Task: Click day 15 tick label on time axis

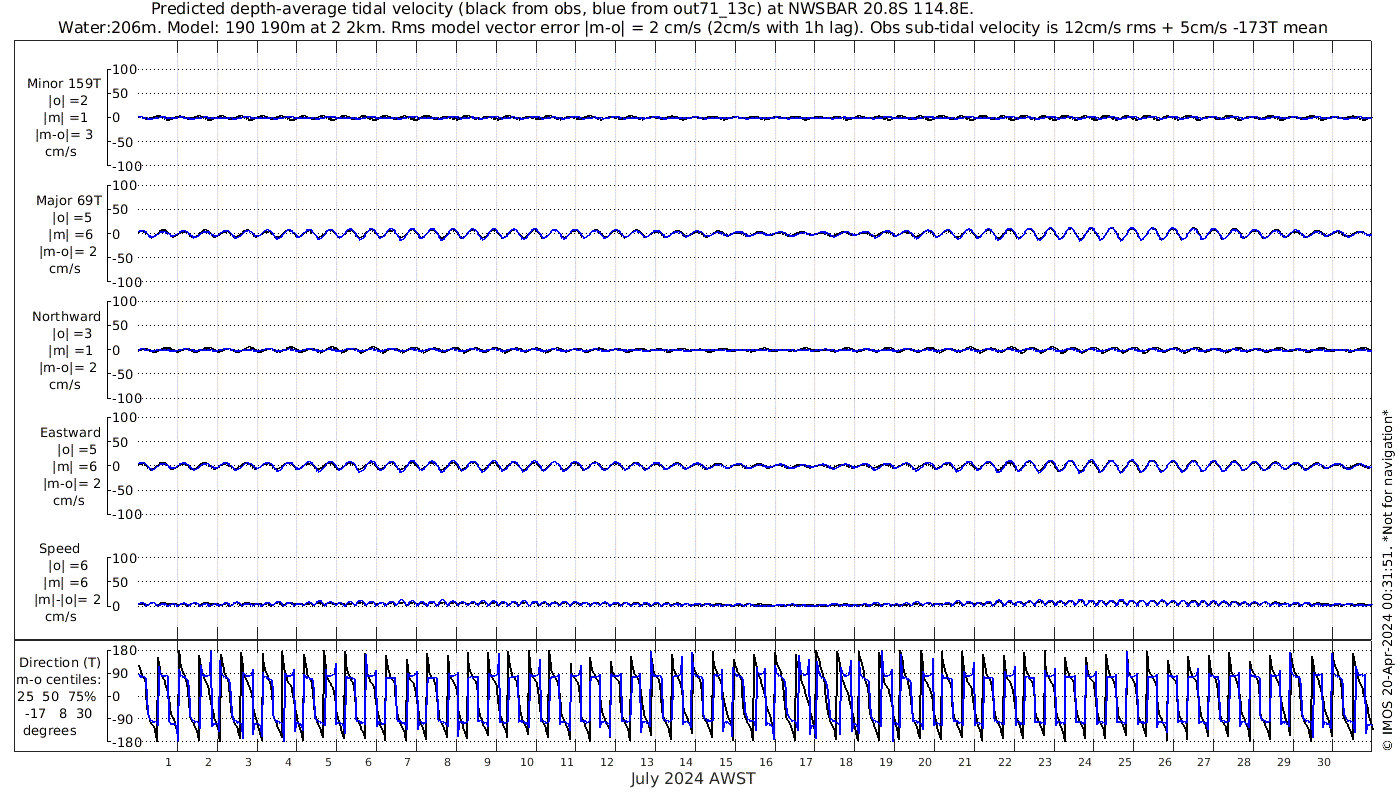Action: click(726, 762)
